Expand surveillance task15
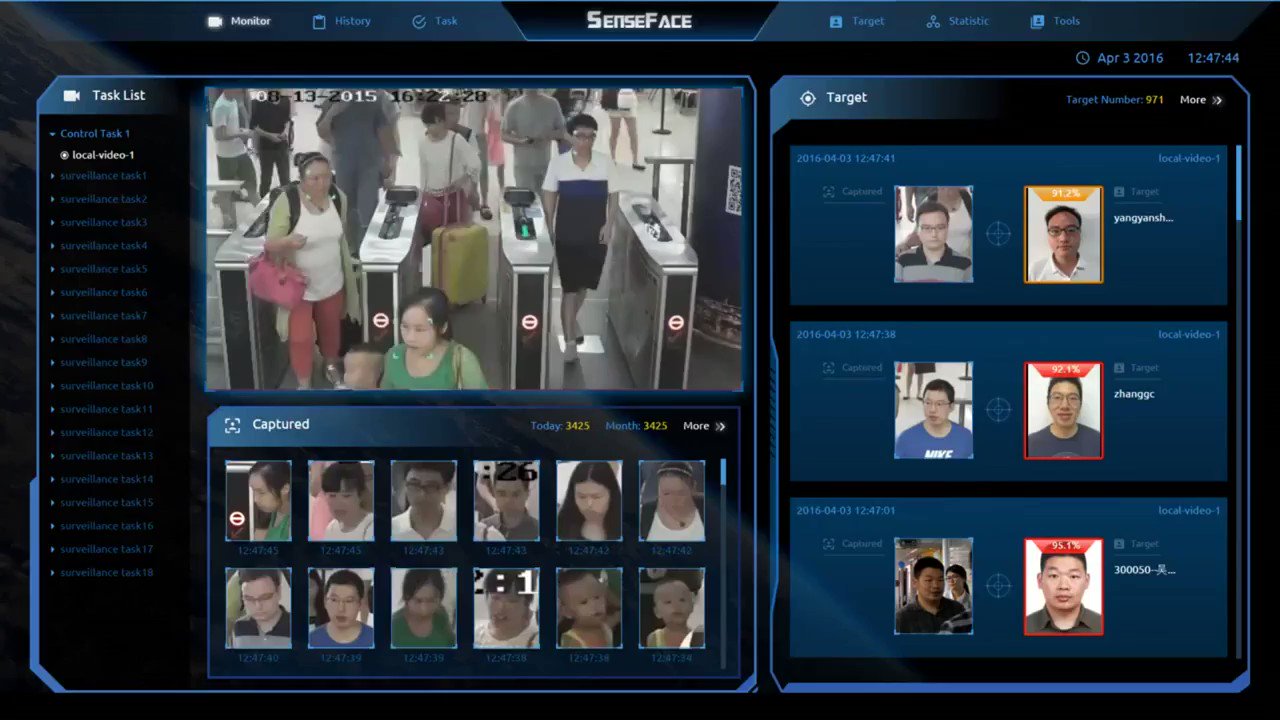1280x720 pixels. point(53,503)
